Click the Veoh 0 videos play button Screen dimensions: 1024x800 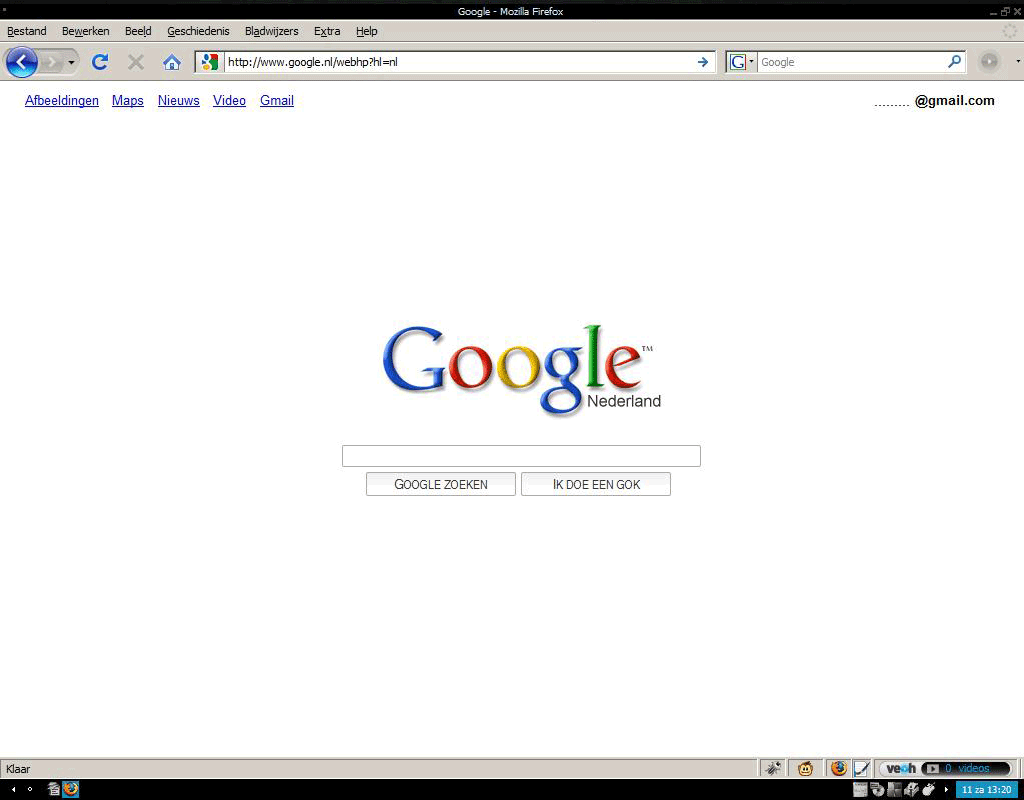pyautogui.click(x=933, y=769)
